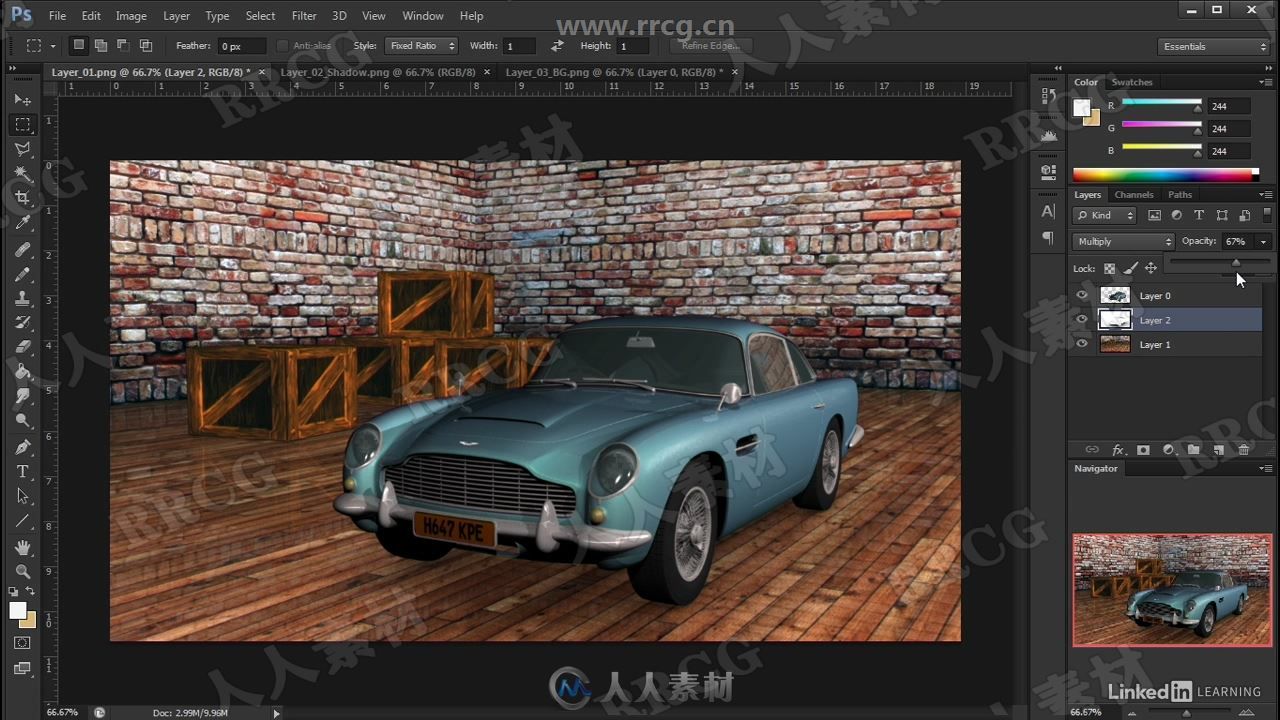Open the tool preset picker arrow
This screenshot has width=1280, height=720.
[x=53, y=46]
